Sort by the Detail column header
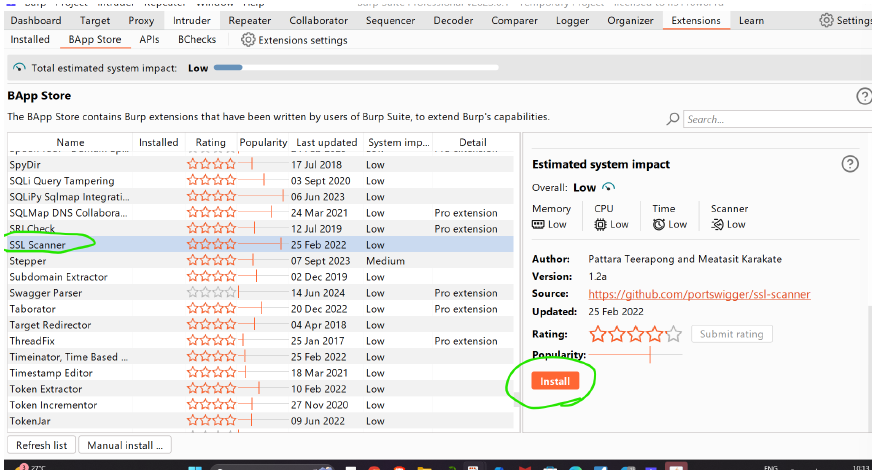This screenshot has width=876, height=474. click(473, 142)
